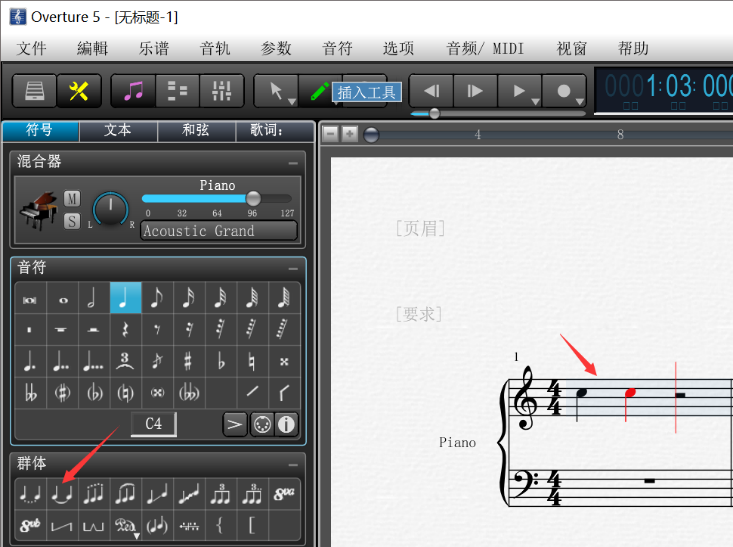This screenshot has height=547, width=733.
Task: Click the zoom out minus button
Action: 331,134
